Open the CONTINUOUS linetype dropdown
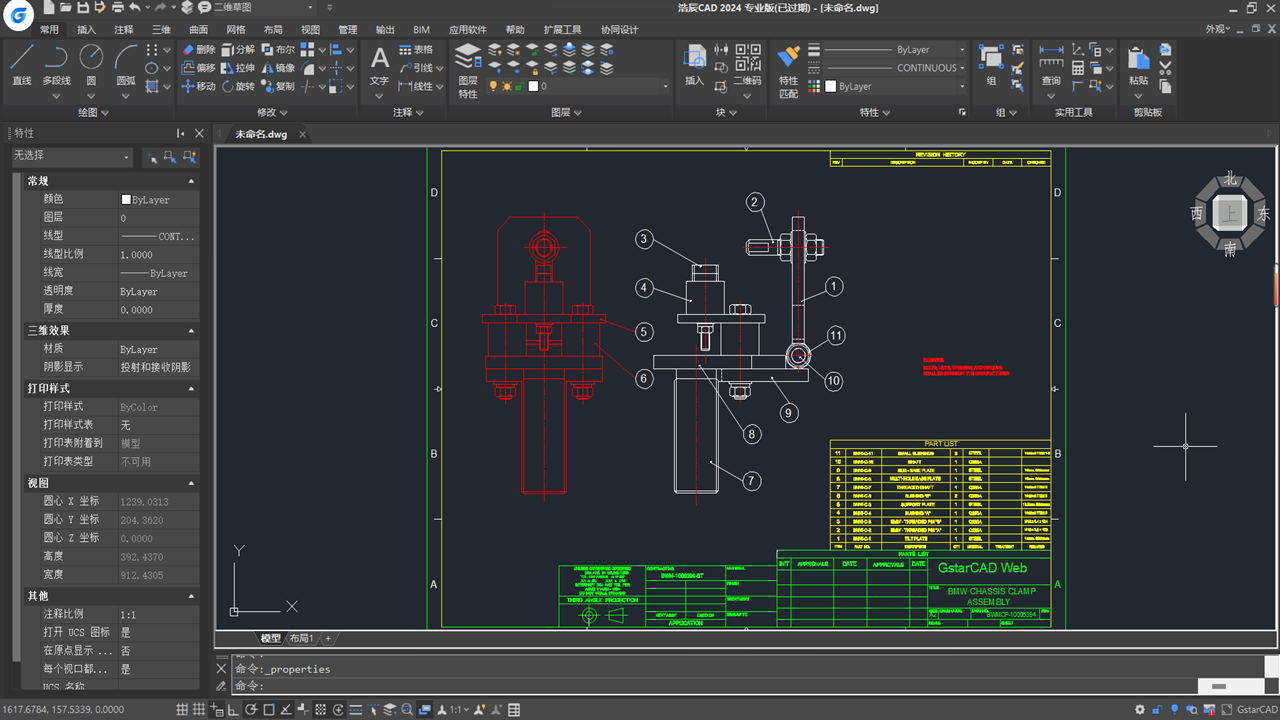The image size is (1280, 720). [x=962, y=68]
